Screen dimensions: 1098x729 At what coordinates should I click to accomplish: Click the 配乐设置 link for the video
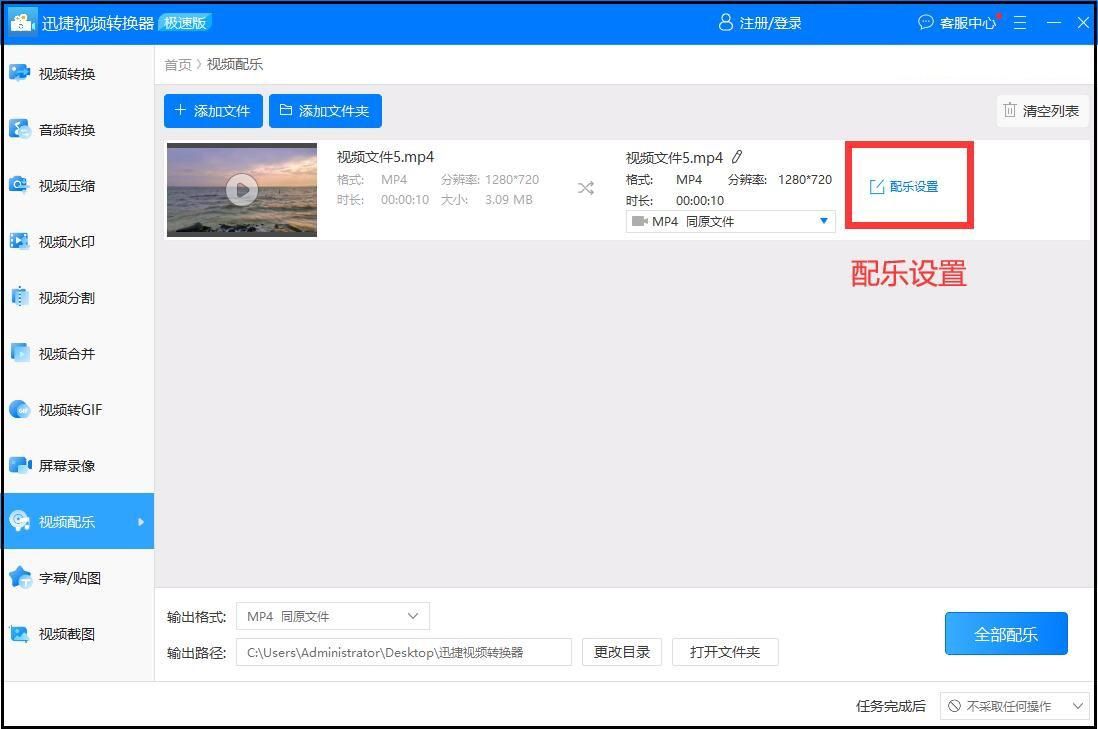pyautogui.click(x=908, y=185)
